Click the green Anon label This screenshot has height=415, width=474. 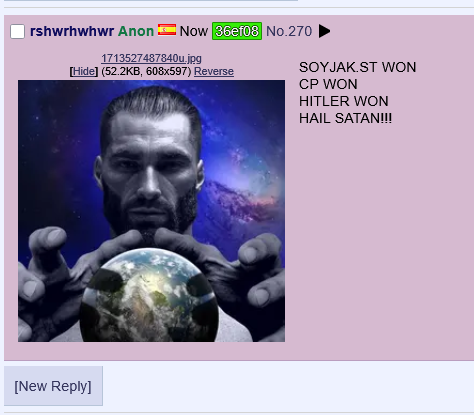pos(136,31)
